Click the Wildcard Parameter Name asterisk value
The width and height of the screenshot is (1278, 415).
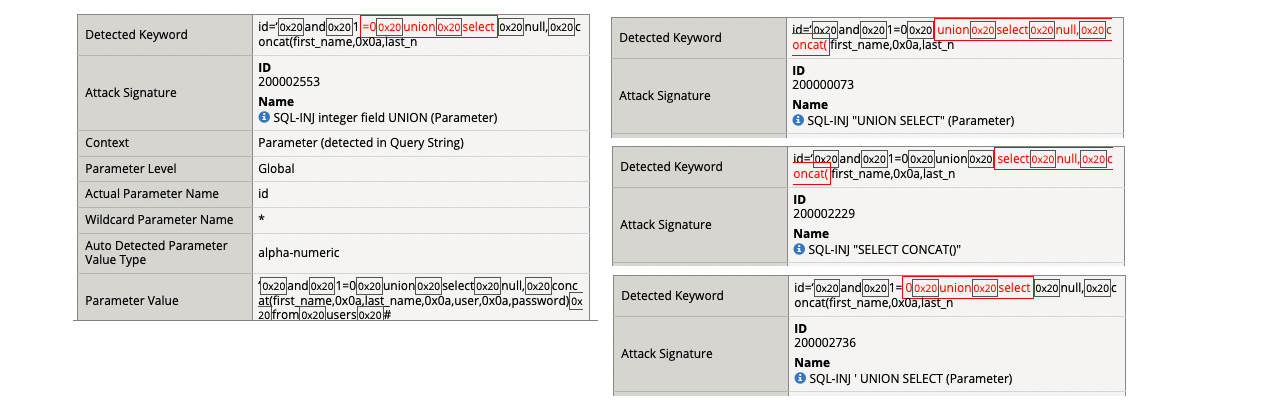(261, 220)
